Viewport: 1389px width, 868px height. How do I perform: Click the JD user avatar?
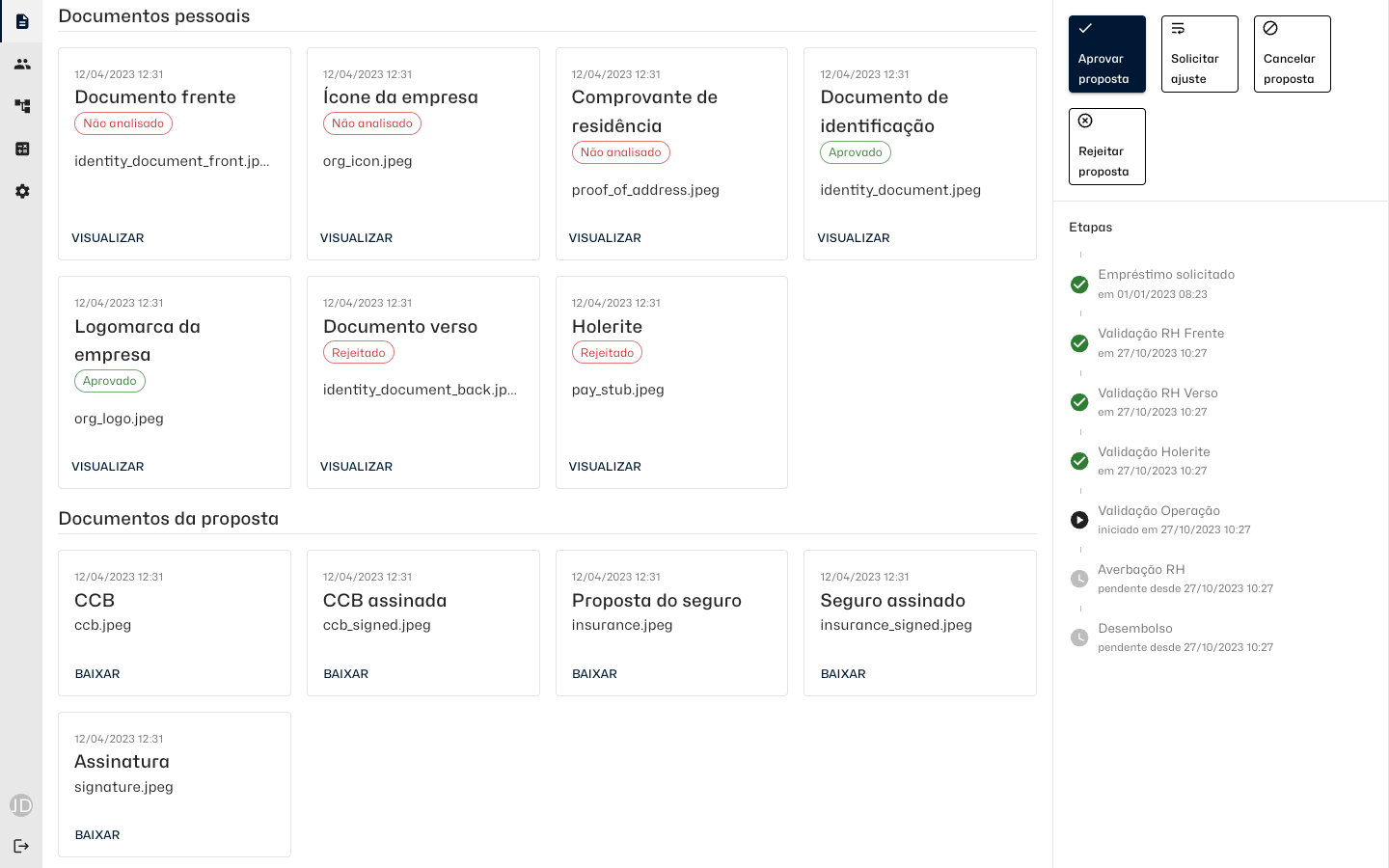21,804
